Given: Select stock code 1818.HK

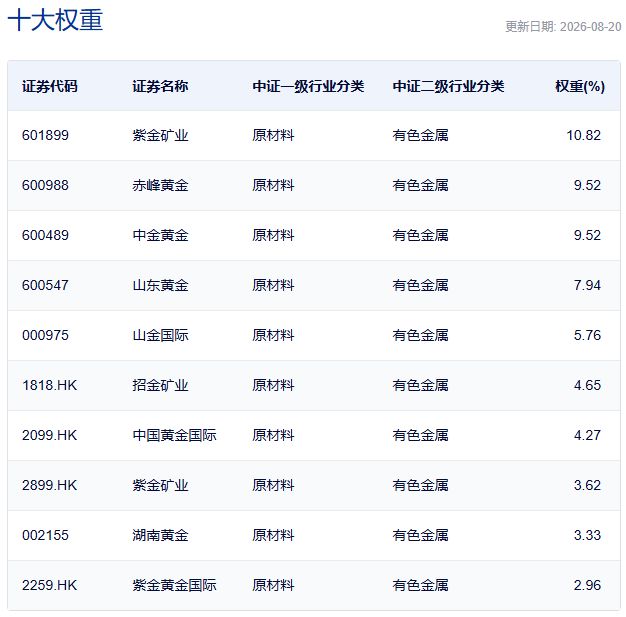Looking at the screenshot, I should coord(50,385).
